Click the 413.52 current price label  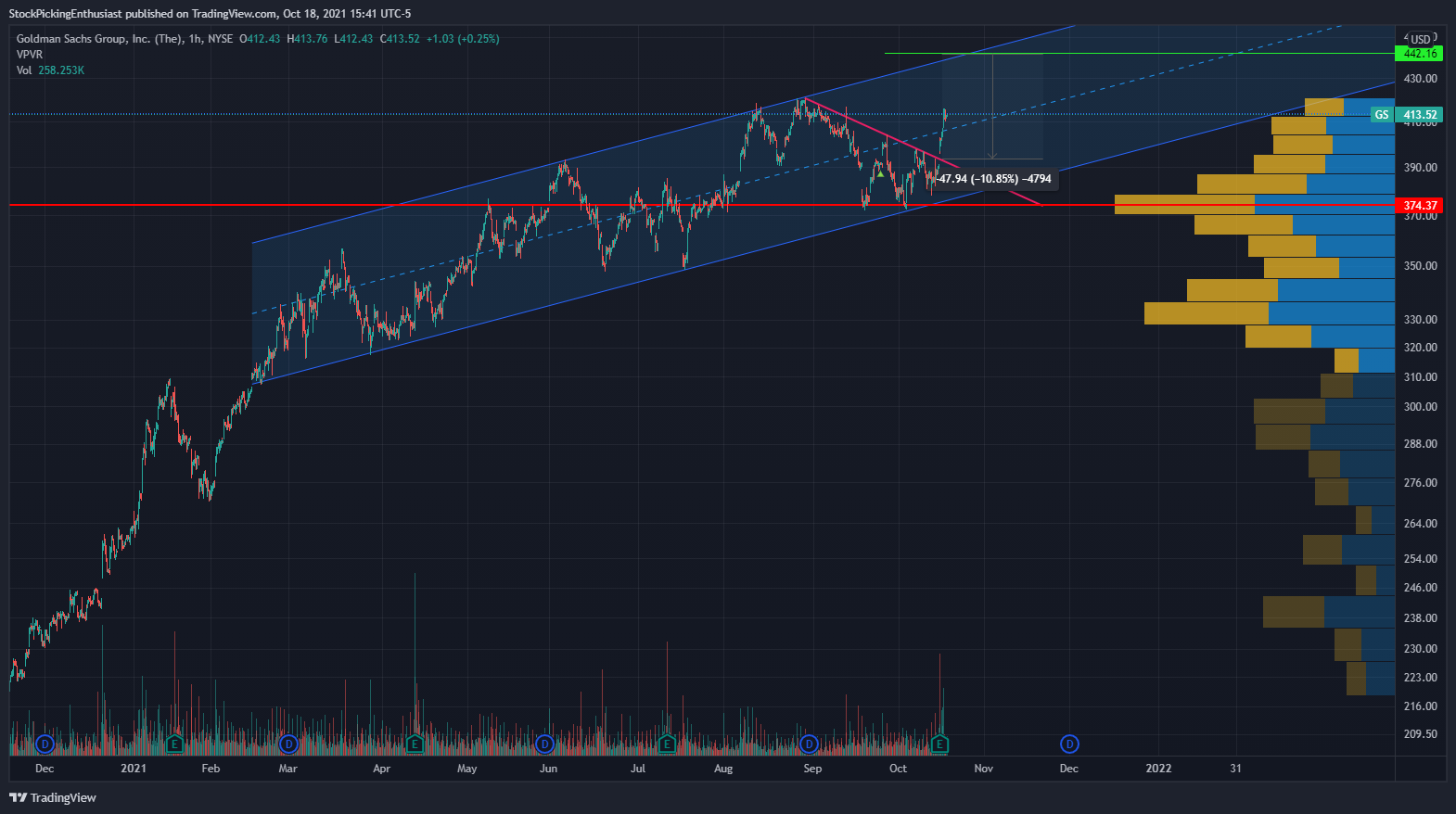1419,115
